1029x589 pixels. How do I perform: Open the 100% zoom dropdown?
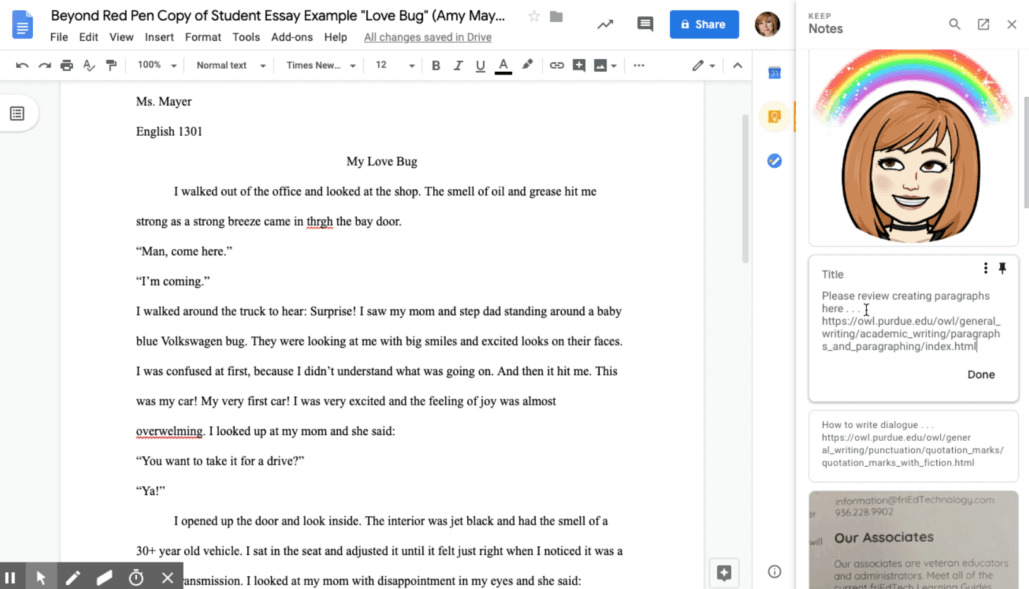[x=157, y=66]
